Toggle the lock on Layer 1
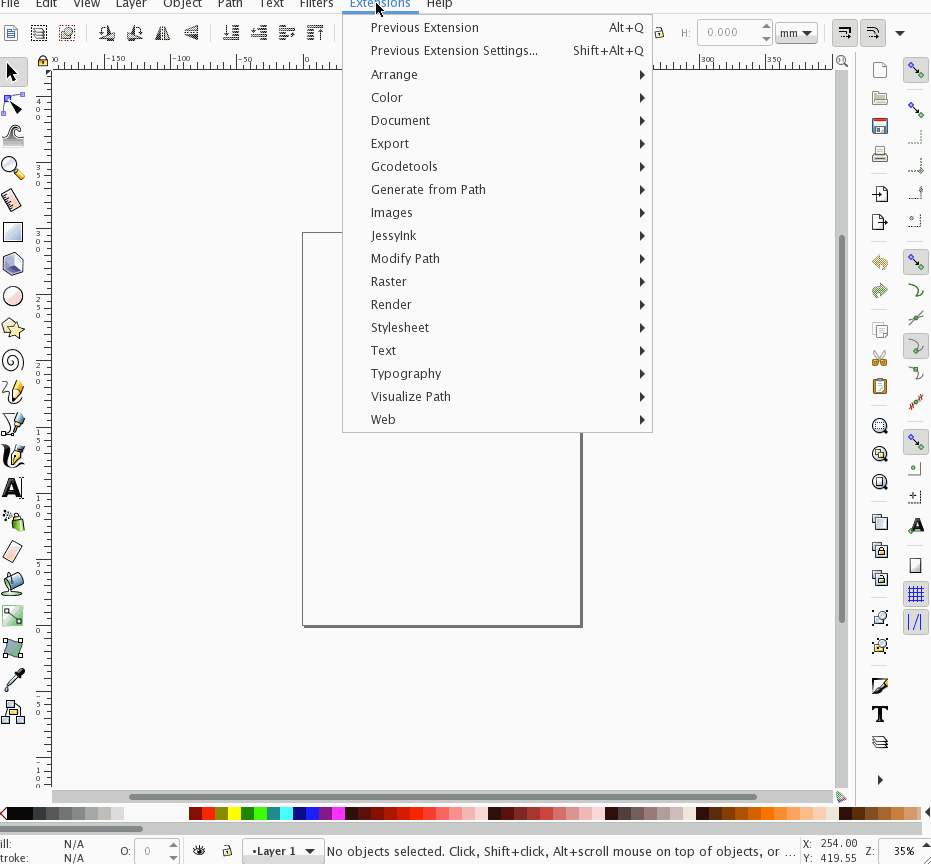The width and height of the screenshot is (931, 864). pos(227,850)
